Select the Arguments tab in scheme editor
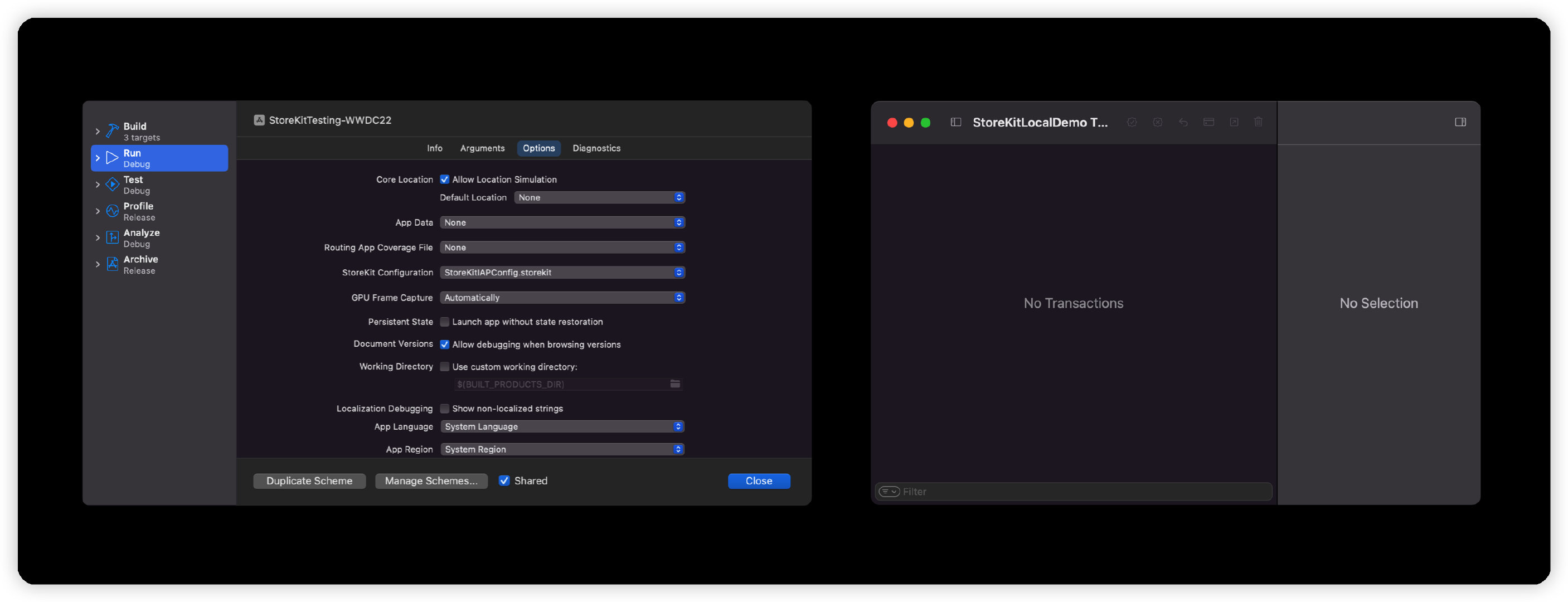This screenshot has height=602, width=1568. point(482,148)
